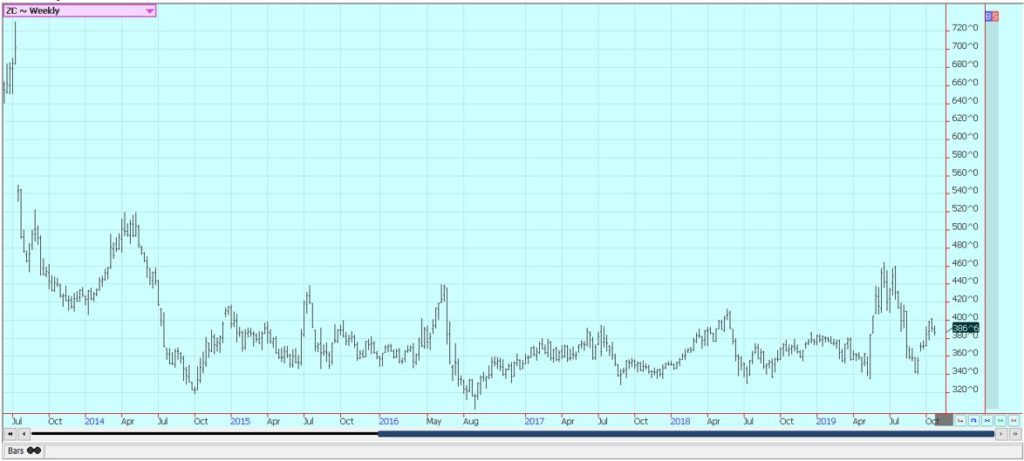The width and height of the screenshot is (1024, 461).
Task: Click the 2016 label on time axis
Action: 389,421
